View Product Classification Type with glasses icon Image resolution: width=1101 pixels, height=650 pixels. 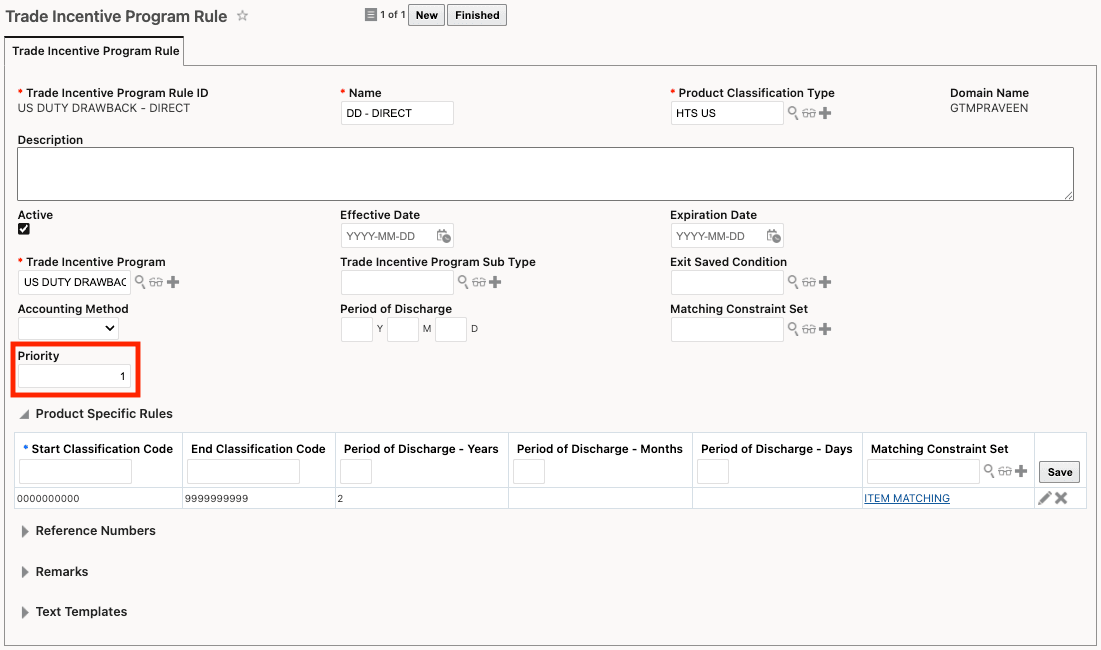(809, 113)
